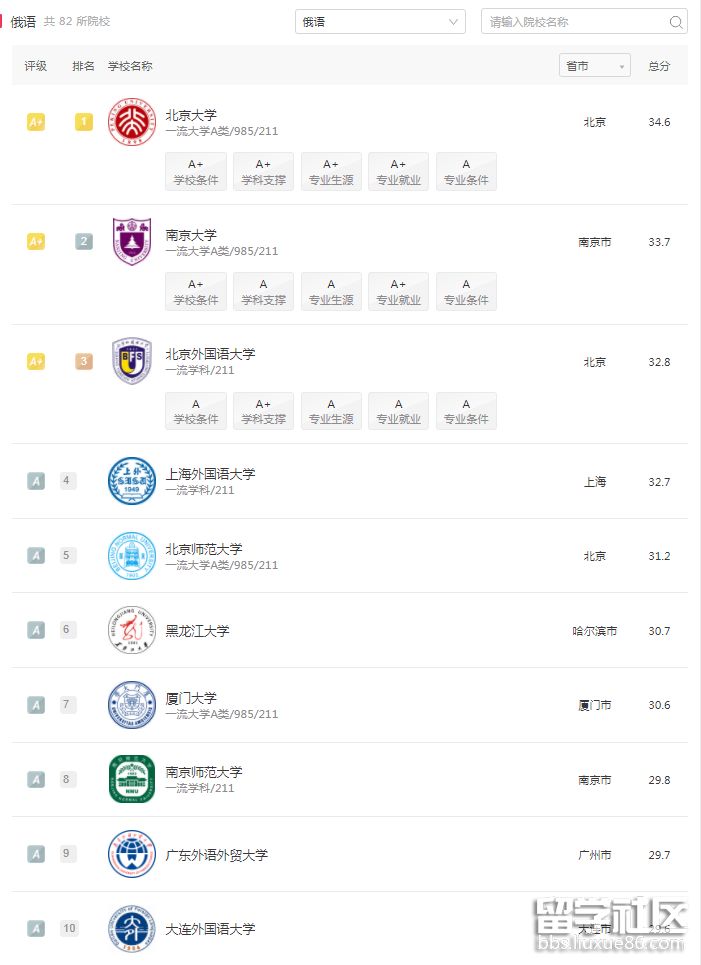701x965 pixels.
Task: Click the Heilongjiang University logo
Action: tap(132, 631)
